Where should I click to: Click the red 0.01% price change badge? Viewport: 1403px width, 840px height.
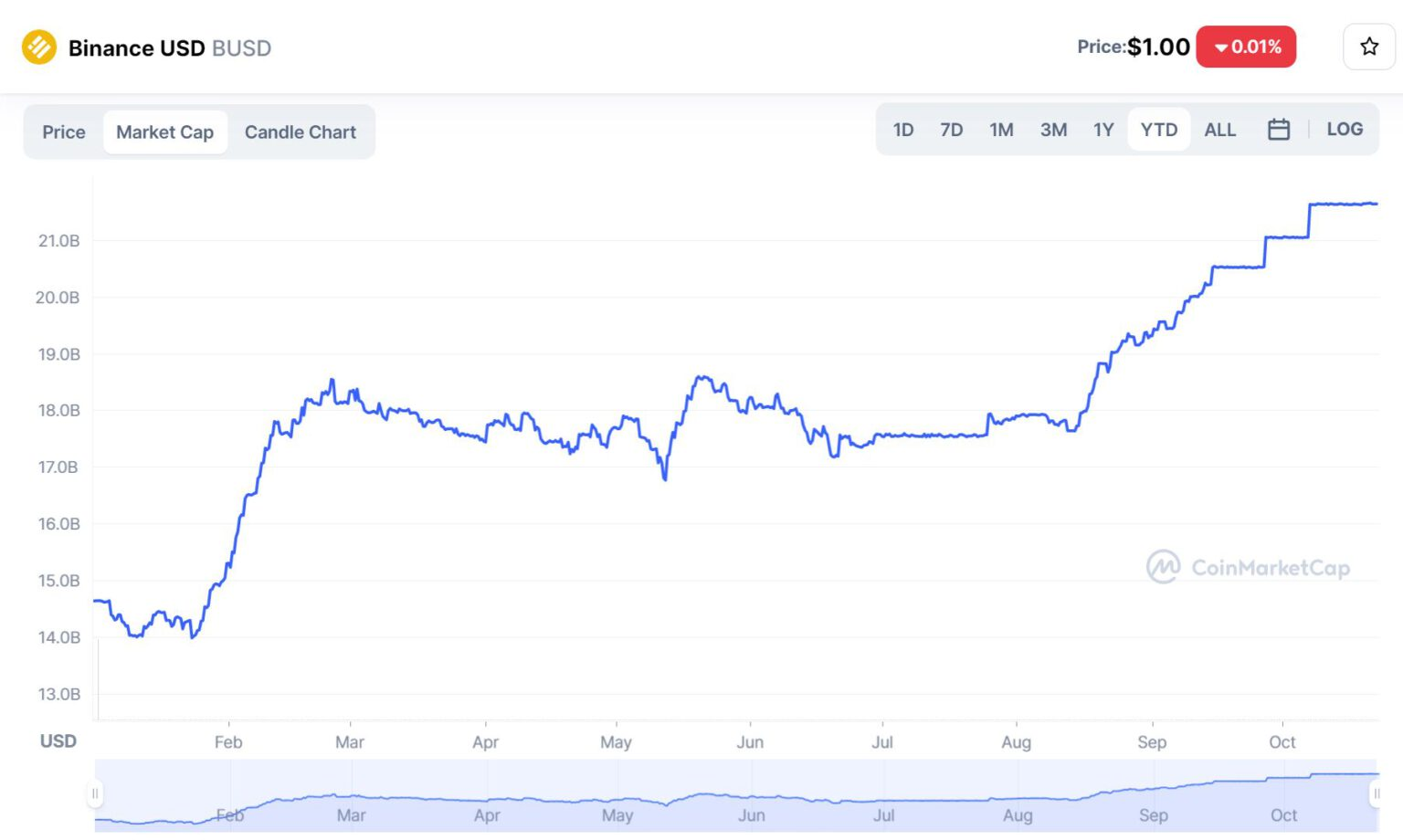[1246, 47]
